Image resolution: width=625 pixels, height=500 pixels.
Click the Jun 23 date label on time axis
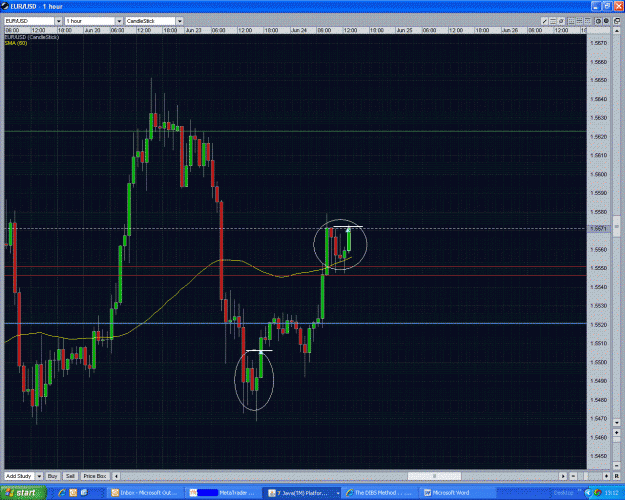tap(193, 30)
